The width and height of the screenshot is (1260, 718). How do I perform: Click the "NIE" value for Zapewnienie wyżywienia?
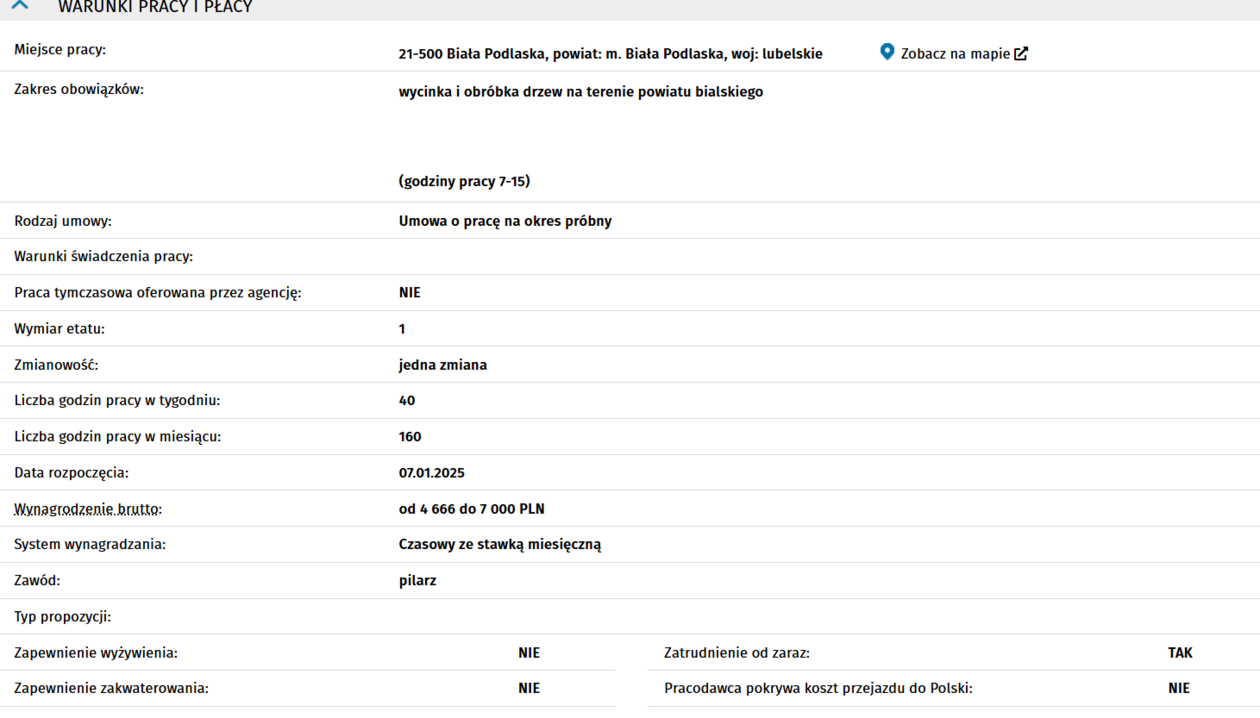[529, 653]
